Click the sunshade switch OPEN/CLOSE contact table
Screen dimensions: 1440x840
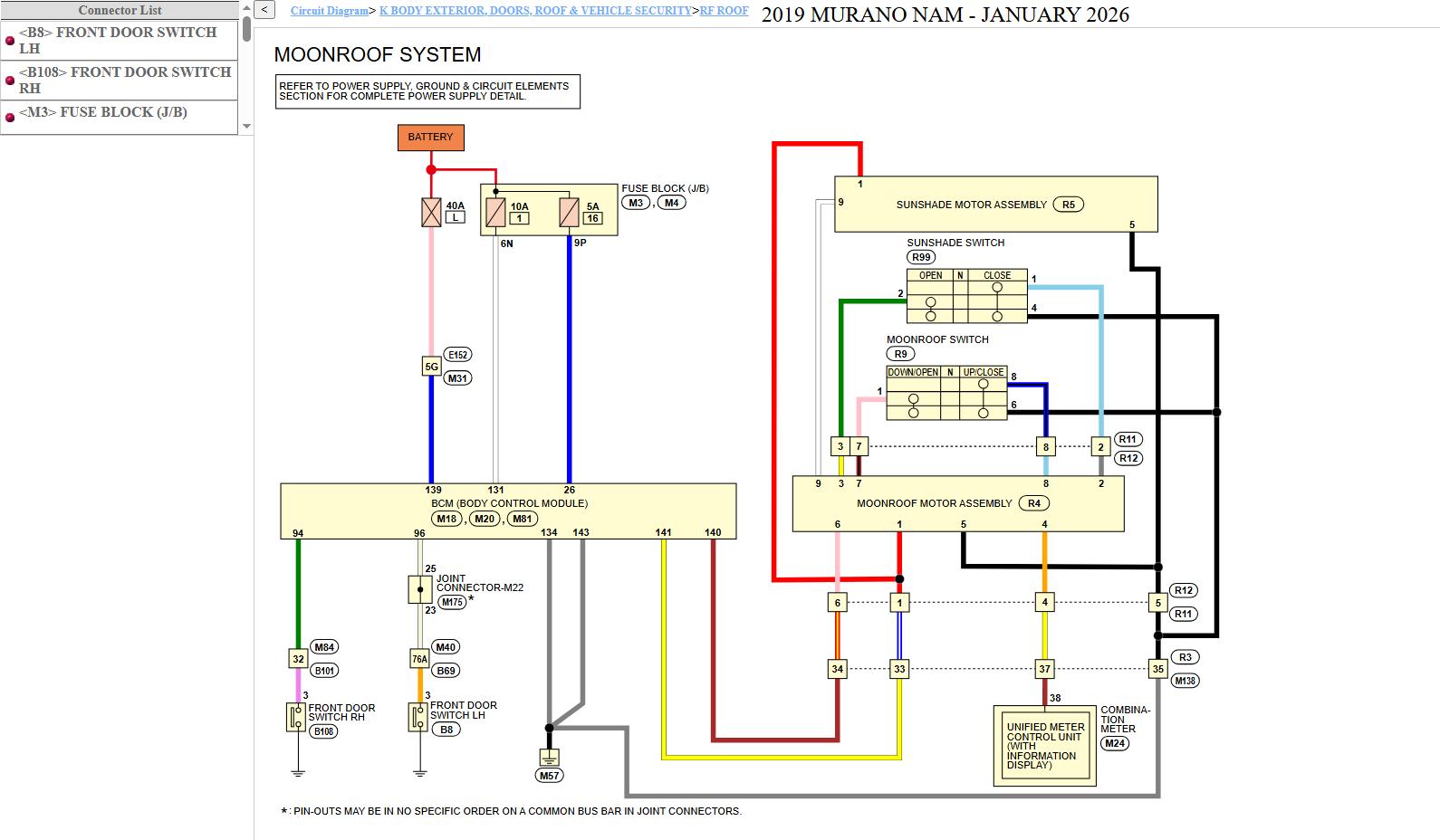click(x=967, y=295)
